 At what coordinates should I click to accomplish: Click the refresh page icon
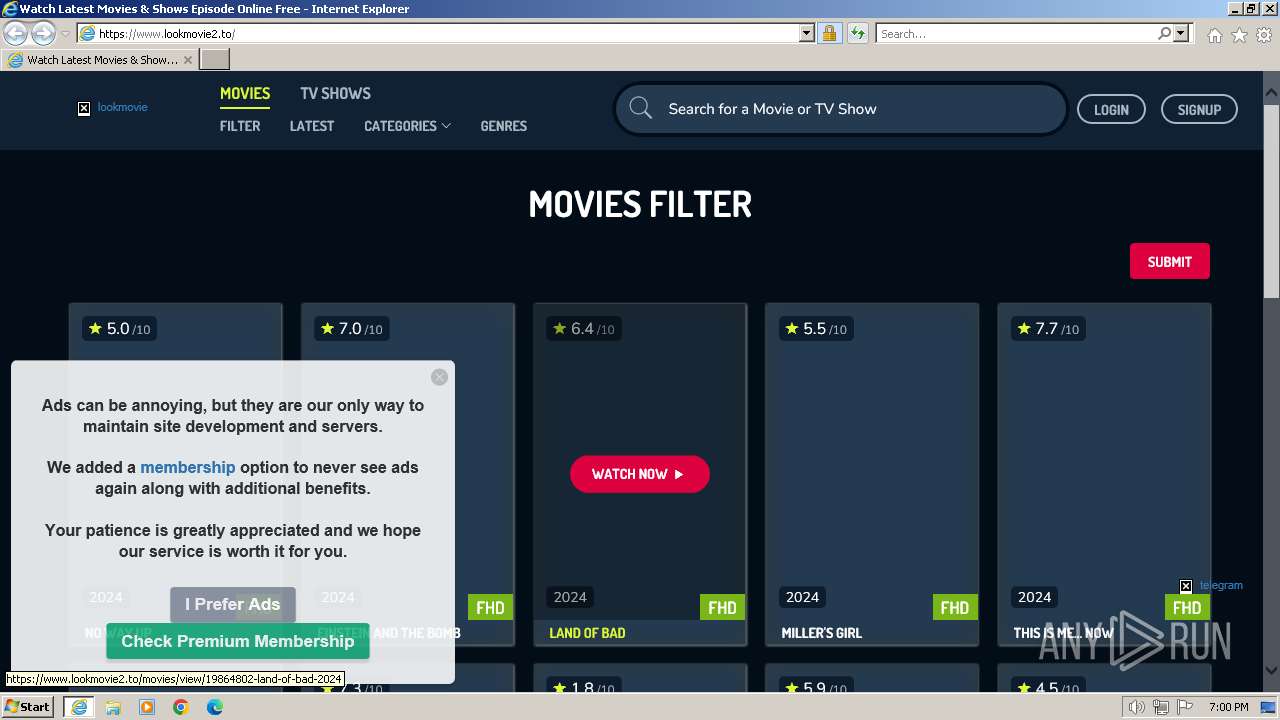[x=857, y=33]
